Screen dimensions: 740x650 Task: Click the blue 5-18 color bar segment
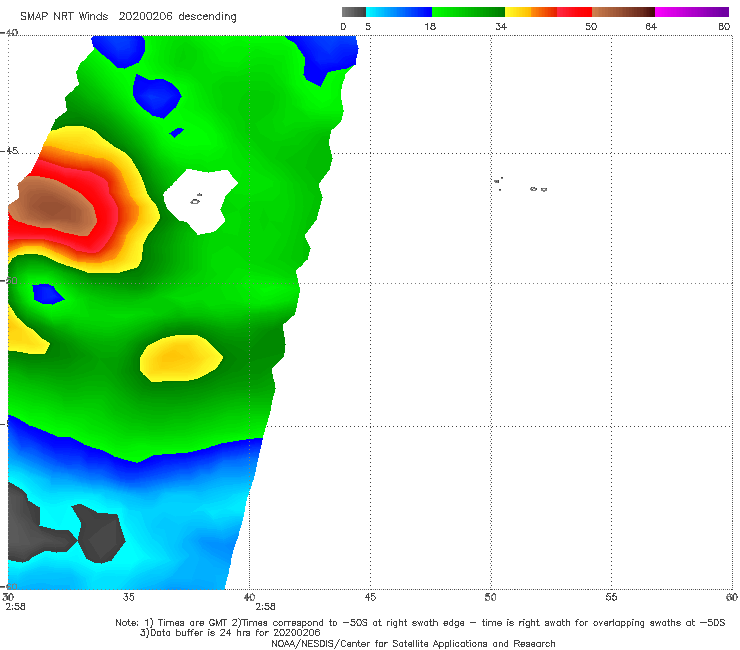pyautogui.click(x=399, y=12)
